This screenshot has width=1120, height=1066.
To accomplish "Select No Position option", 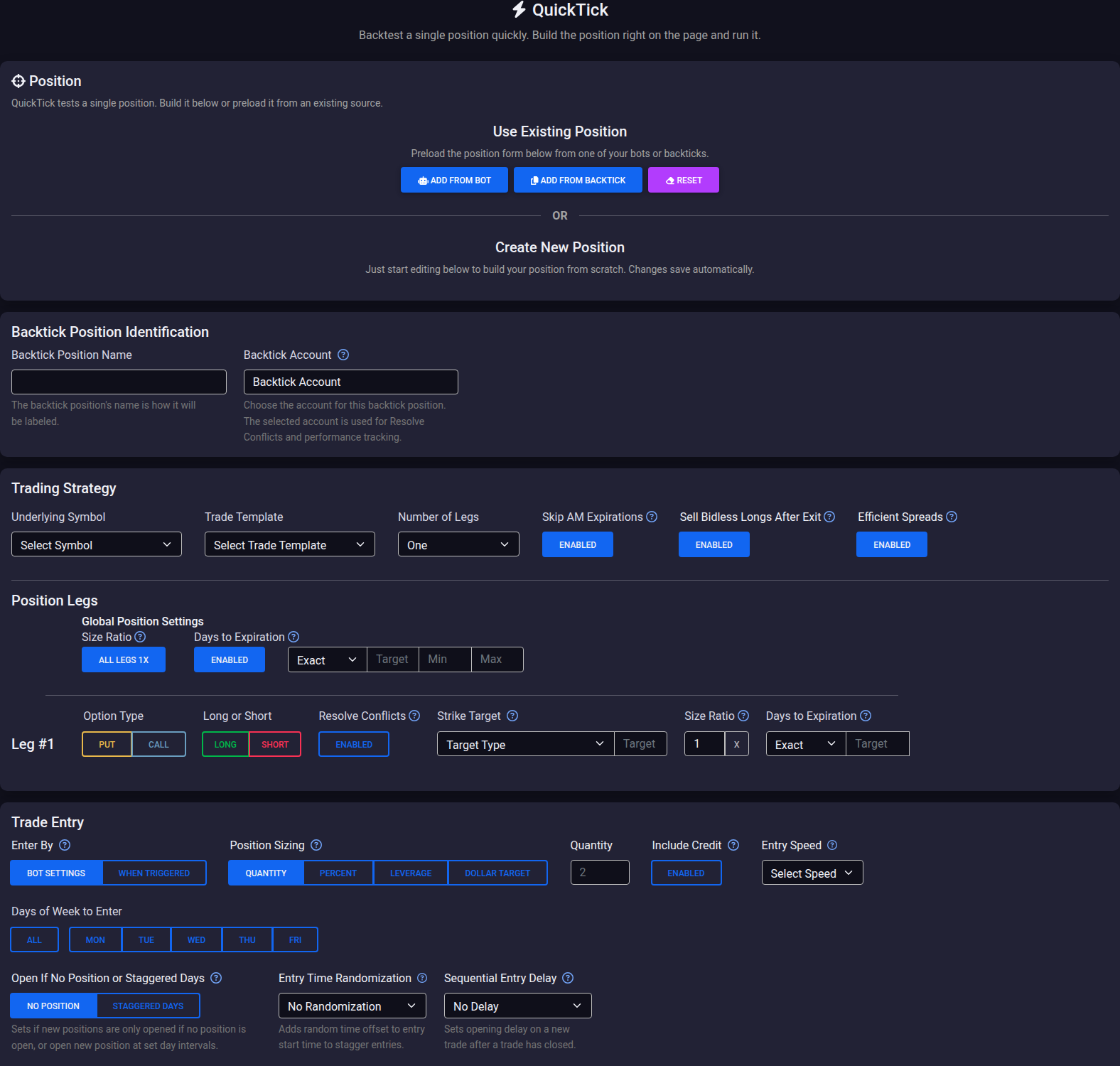I will (x=53, y=1006).
